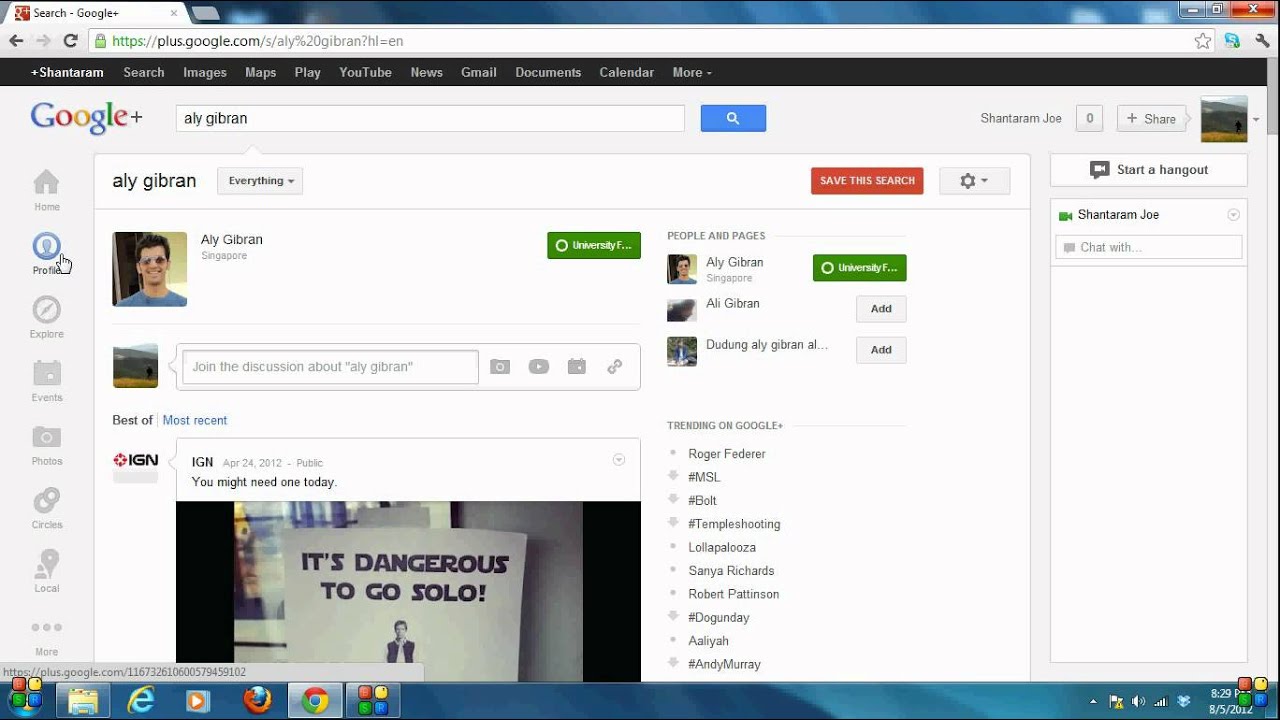
Task: Click the blue search magnifier button
Action: tap(733, 118)
